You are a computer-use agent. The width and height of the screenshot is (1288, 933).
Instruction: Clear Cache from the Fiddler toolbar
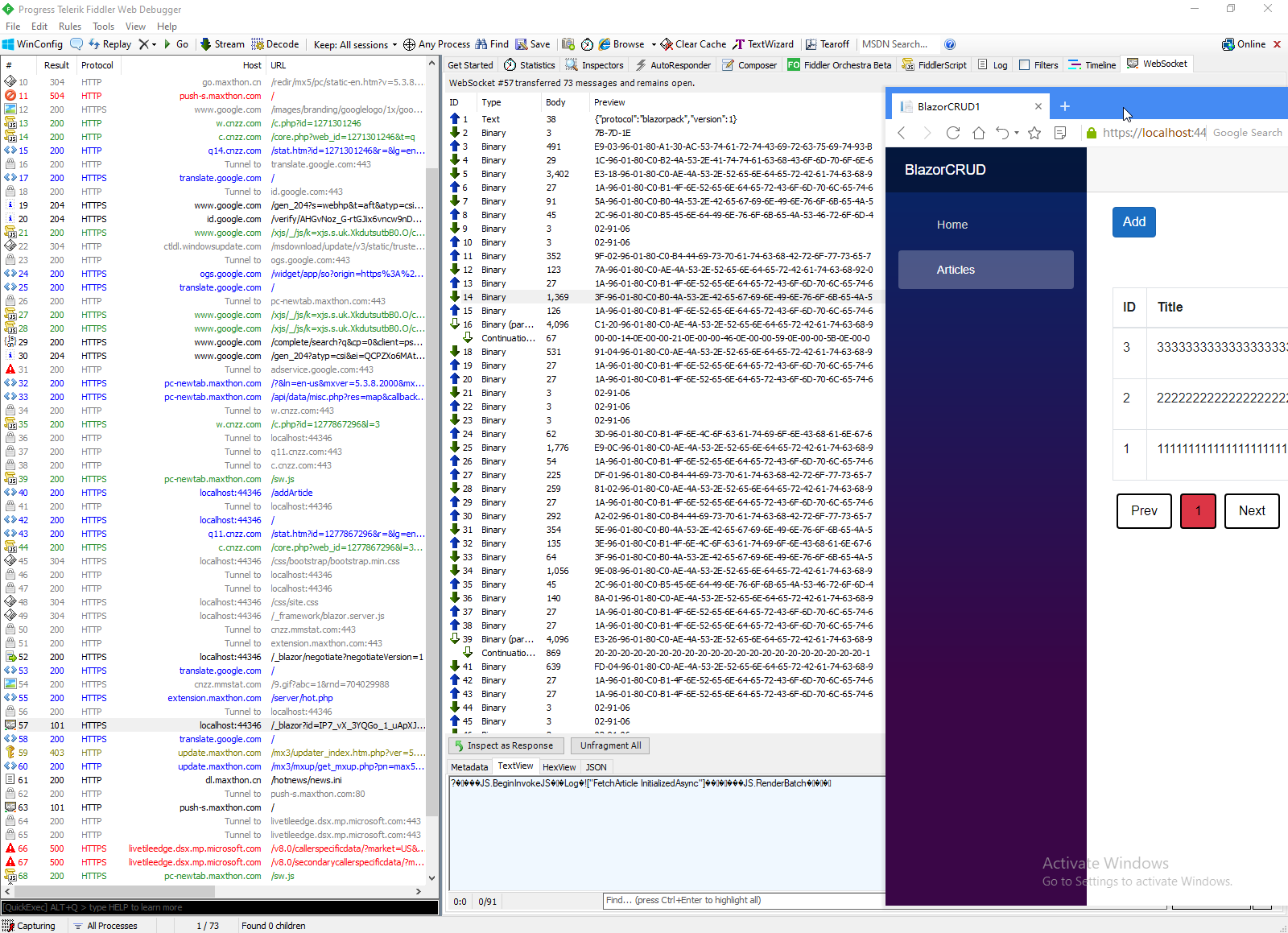click(x=693, y=44)
